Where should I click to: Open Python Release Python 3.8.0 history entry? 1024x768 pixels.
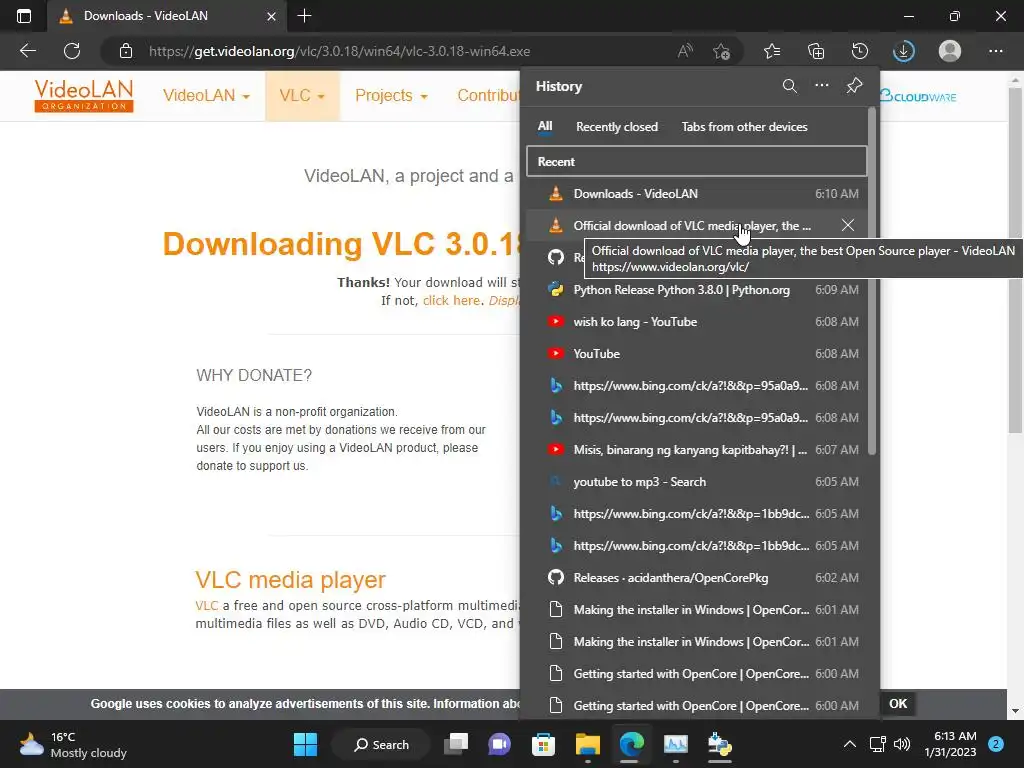[697, 289]
